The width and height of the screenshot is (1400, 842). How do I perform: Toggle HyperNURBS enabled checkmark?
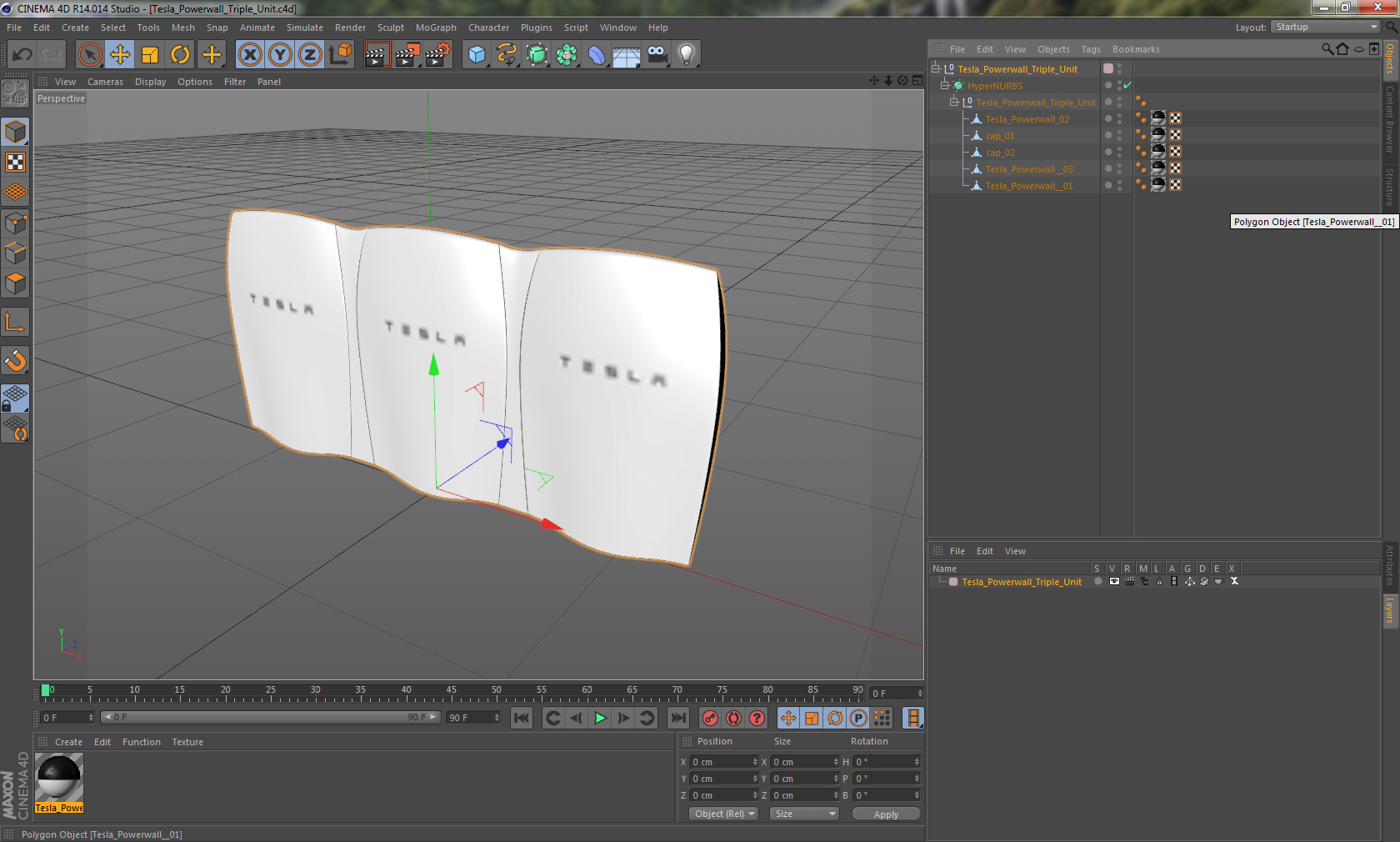tap(1127, 86)
